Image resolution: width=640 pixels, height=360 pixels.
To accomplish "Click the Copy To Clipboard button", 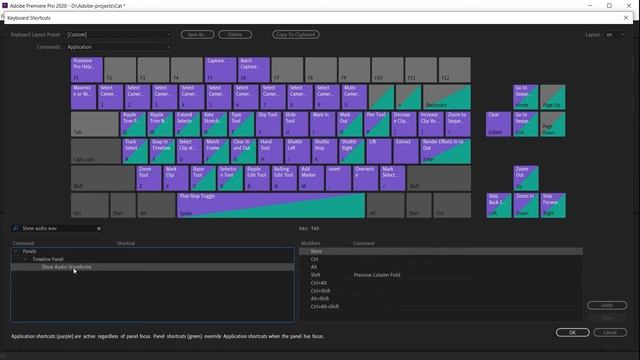I will point(296,35).
